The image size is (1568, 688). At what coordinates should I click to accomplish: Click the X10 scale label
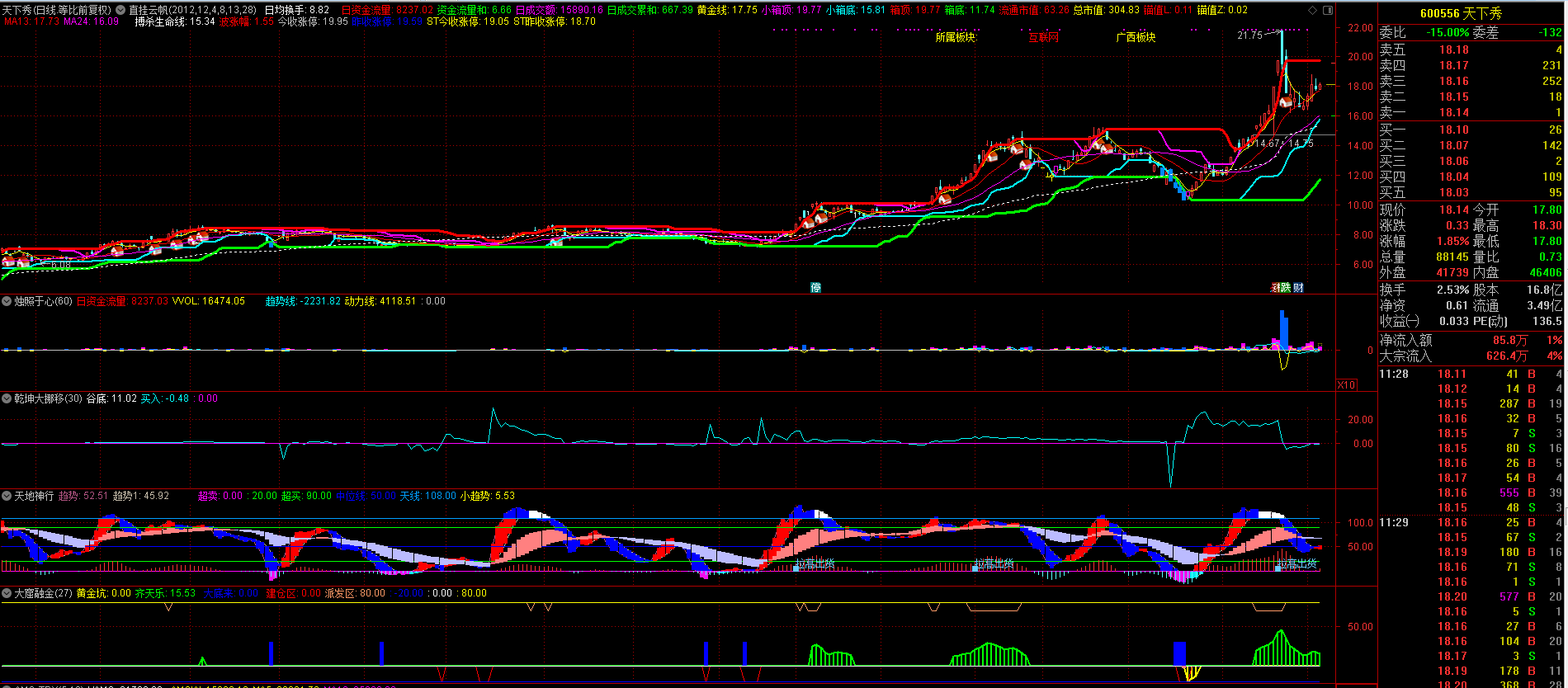[1346, 385]
